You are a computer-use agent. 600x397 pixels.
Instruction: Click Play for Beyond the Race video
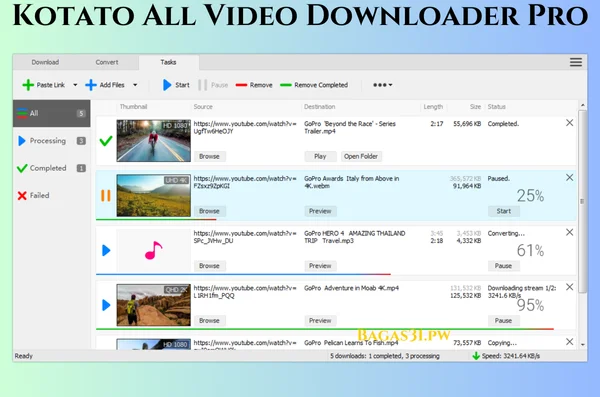(320, 156)
